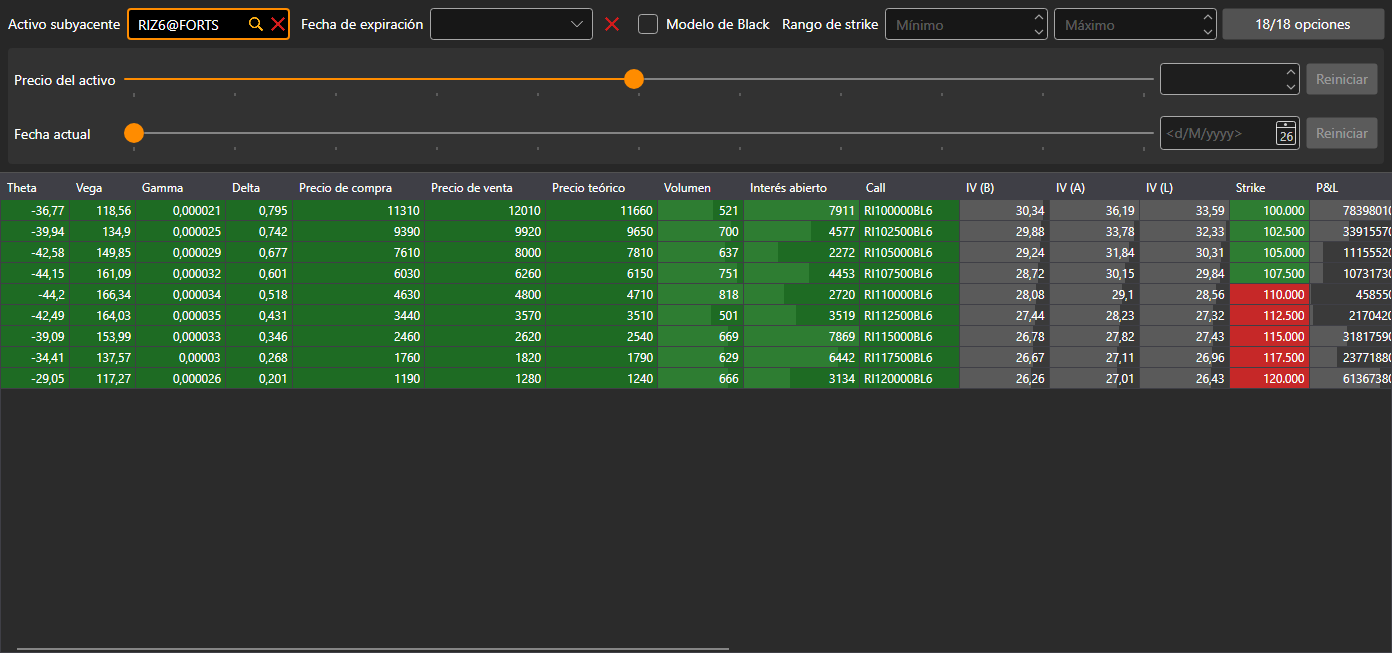The image size is (1392, 653).
Task: Click the Fecha actual slider handle
Action: click(x=134, y=133)
